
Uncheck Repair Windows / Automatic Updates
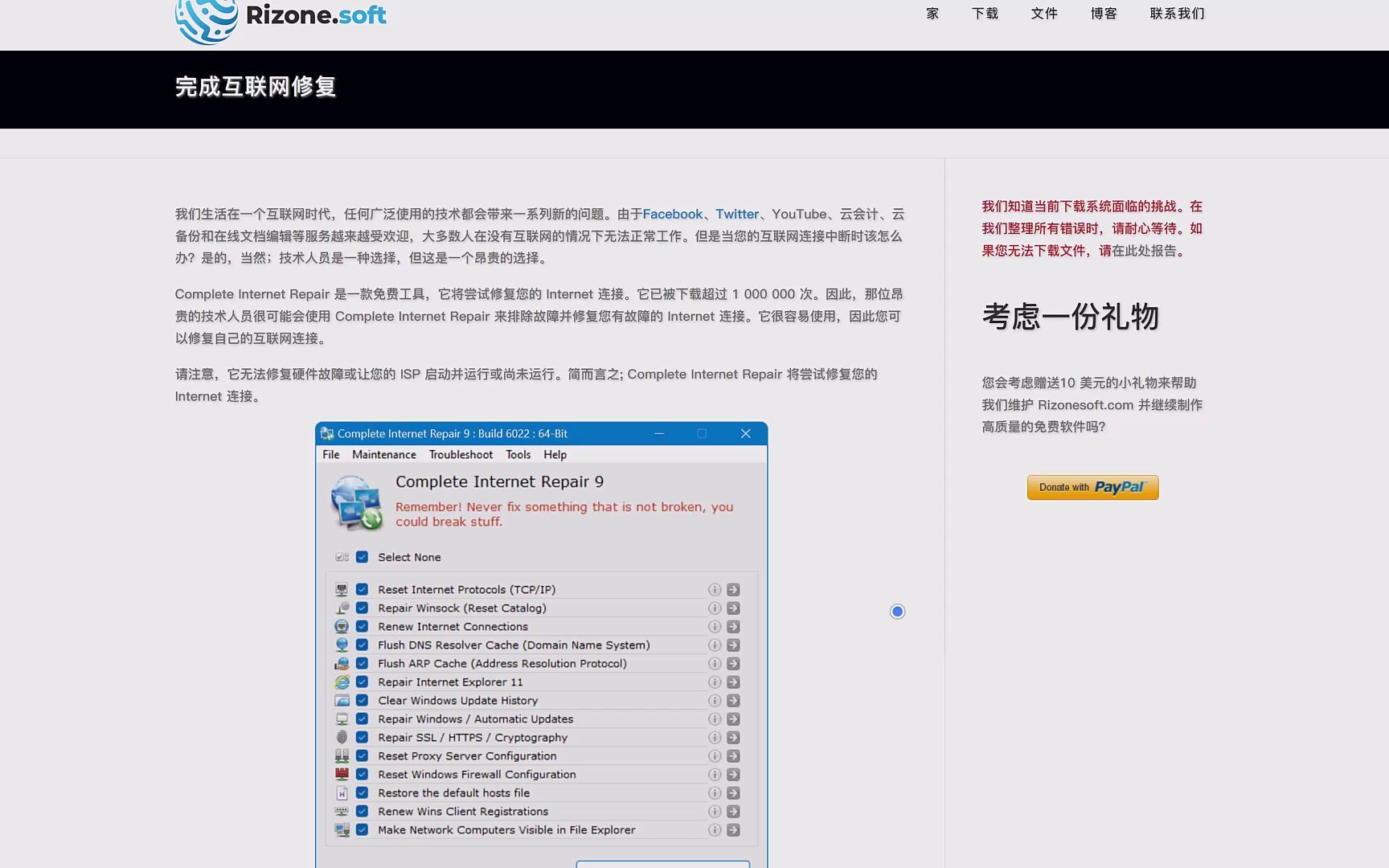[x=362, y=719]
